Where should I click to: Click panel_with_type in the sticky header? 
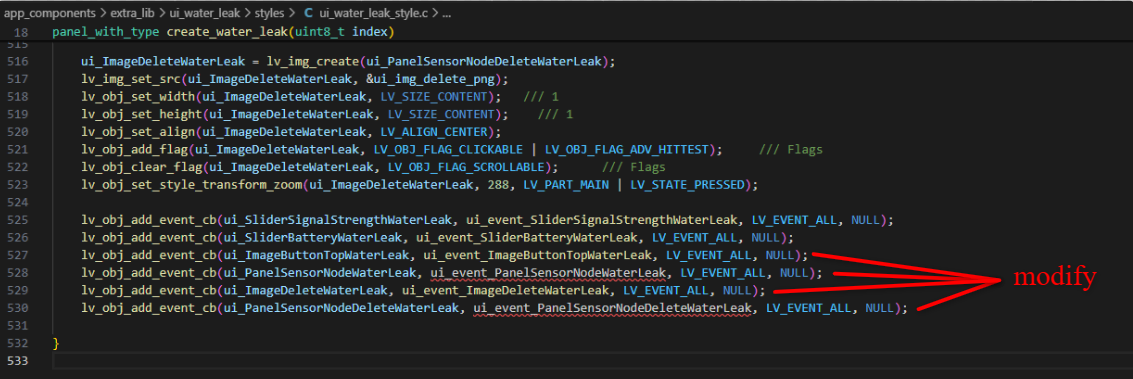coord(106,32)
